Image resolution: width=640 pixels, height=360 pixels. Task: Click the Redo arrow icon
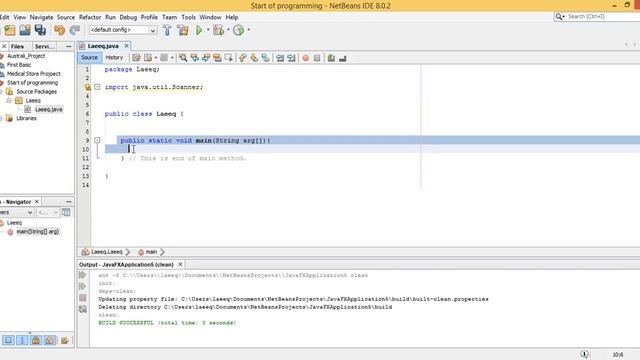coord(75,30)
